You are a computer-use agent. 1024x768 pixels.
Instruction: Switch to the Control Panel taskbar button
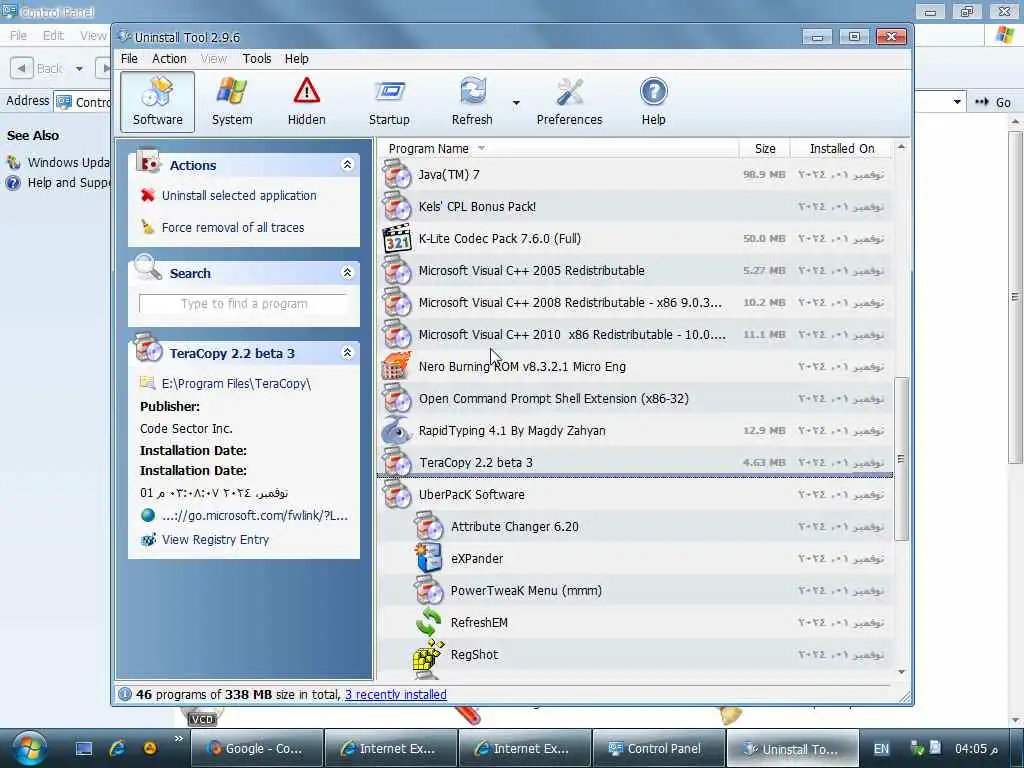coord(658,748)
